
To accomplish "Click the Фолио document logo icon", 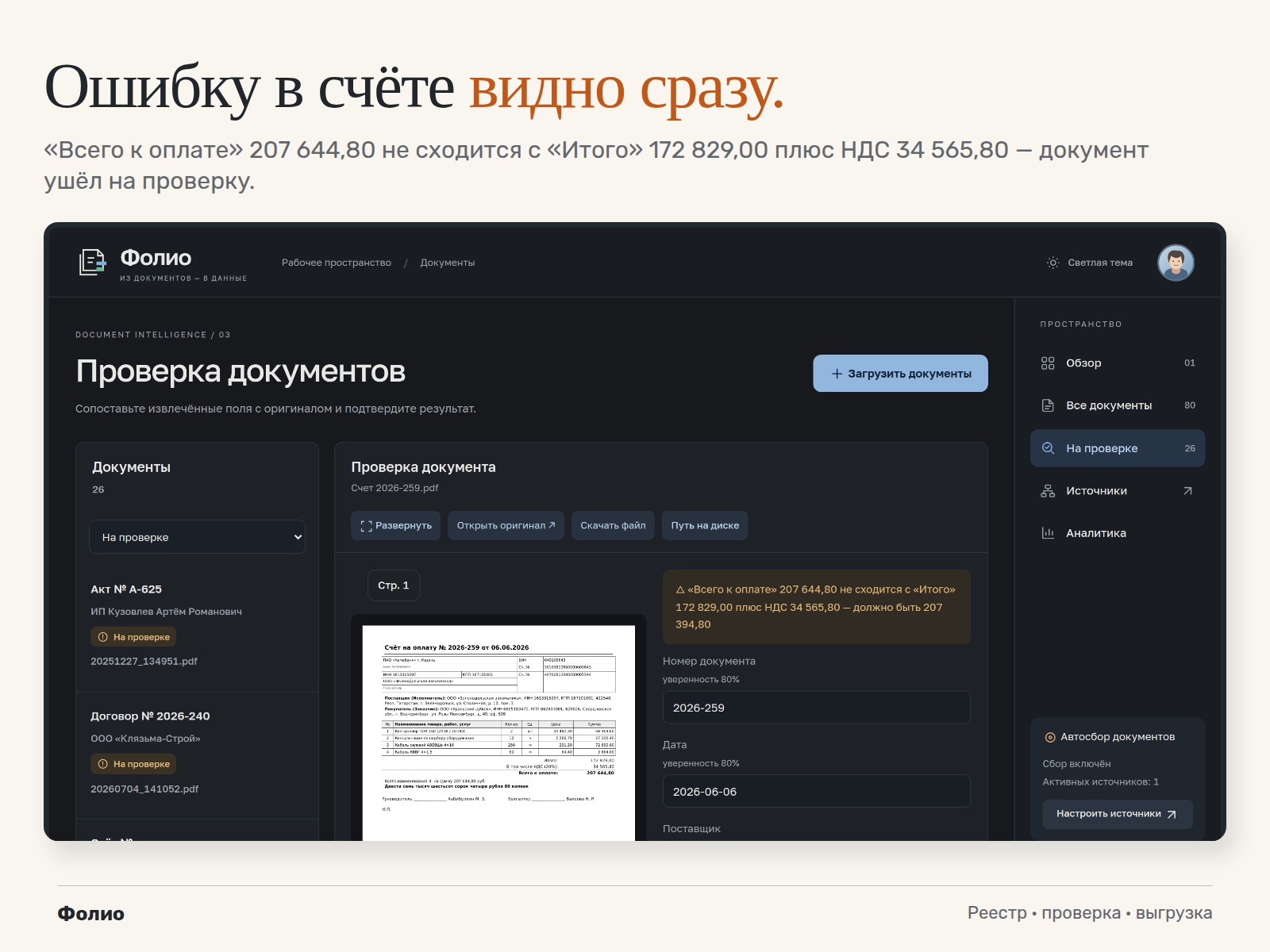I will (x=92, y=262).
